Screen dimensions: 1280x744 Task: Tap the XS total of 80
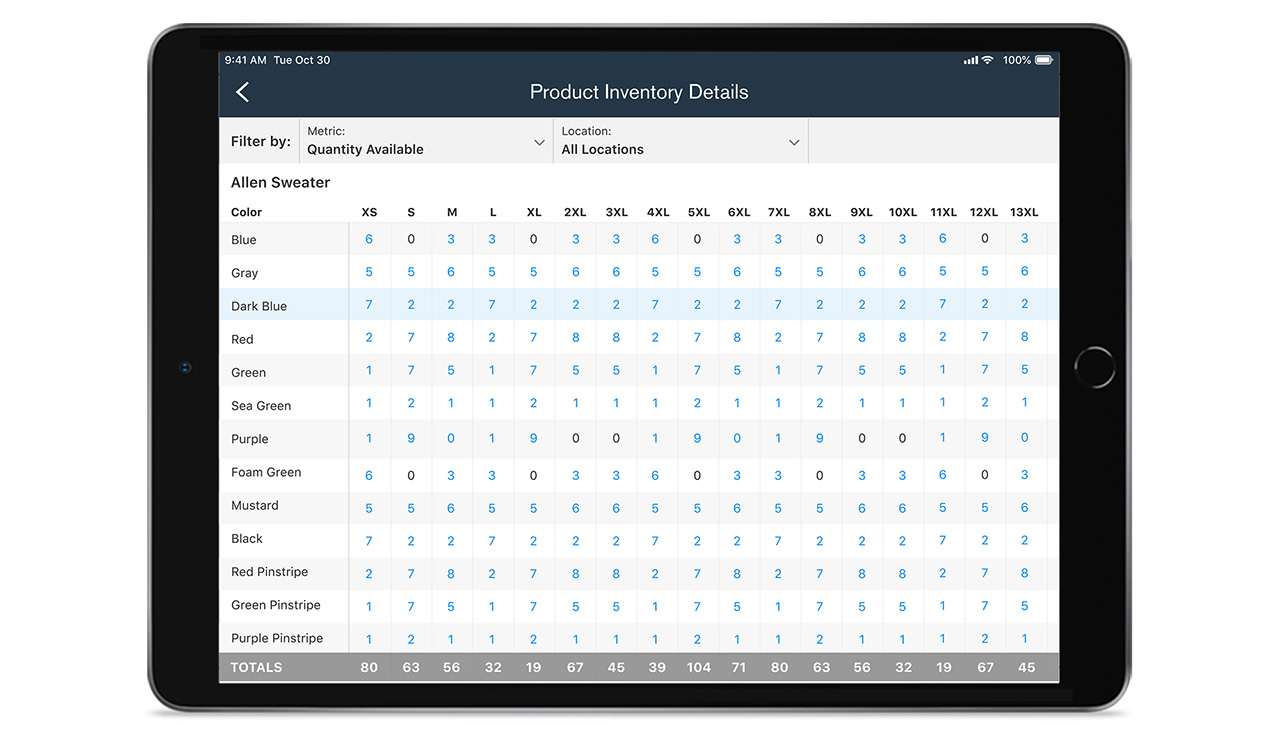click(369, 667)
